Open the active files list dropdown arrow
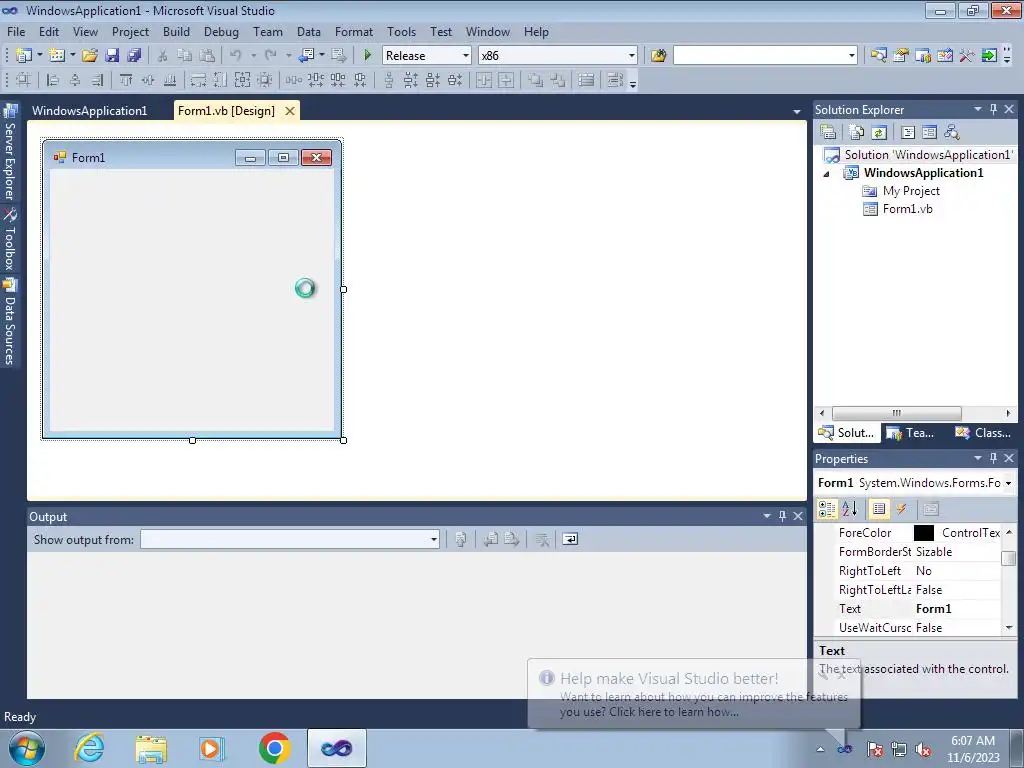The width and height of the screenshot is (1024, 768). pyautogui.click(x=797, y=112)
